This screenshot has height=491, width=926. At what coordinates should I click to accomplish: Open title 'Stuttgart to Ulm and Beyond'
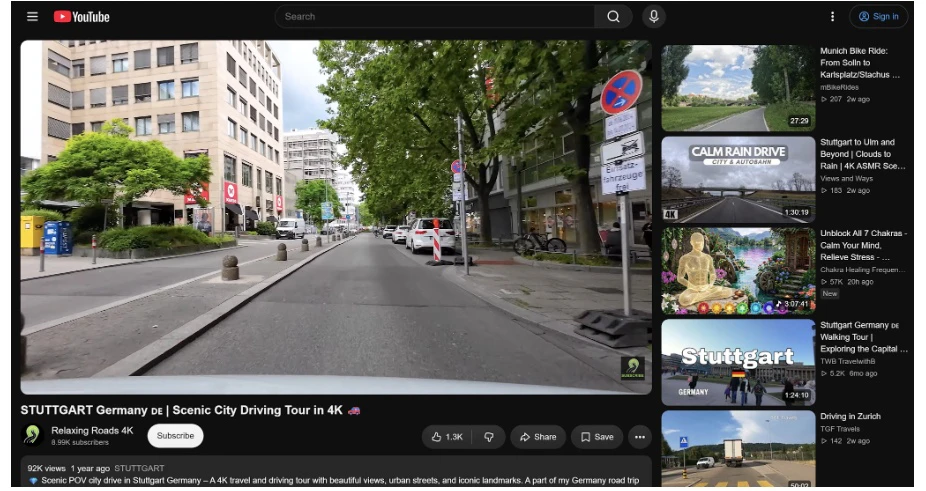[862, 154]
